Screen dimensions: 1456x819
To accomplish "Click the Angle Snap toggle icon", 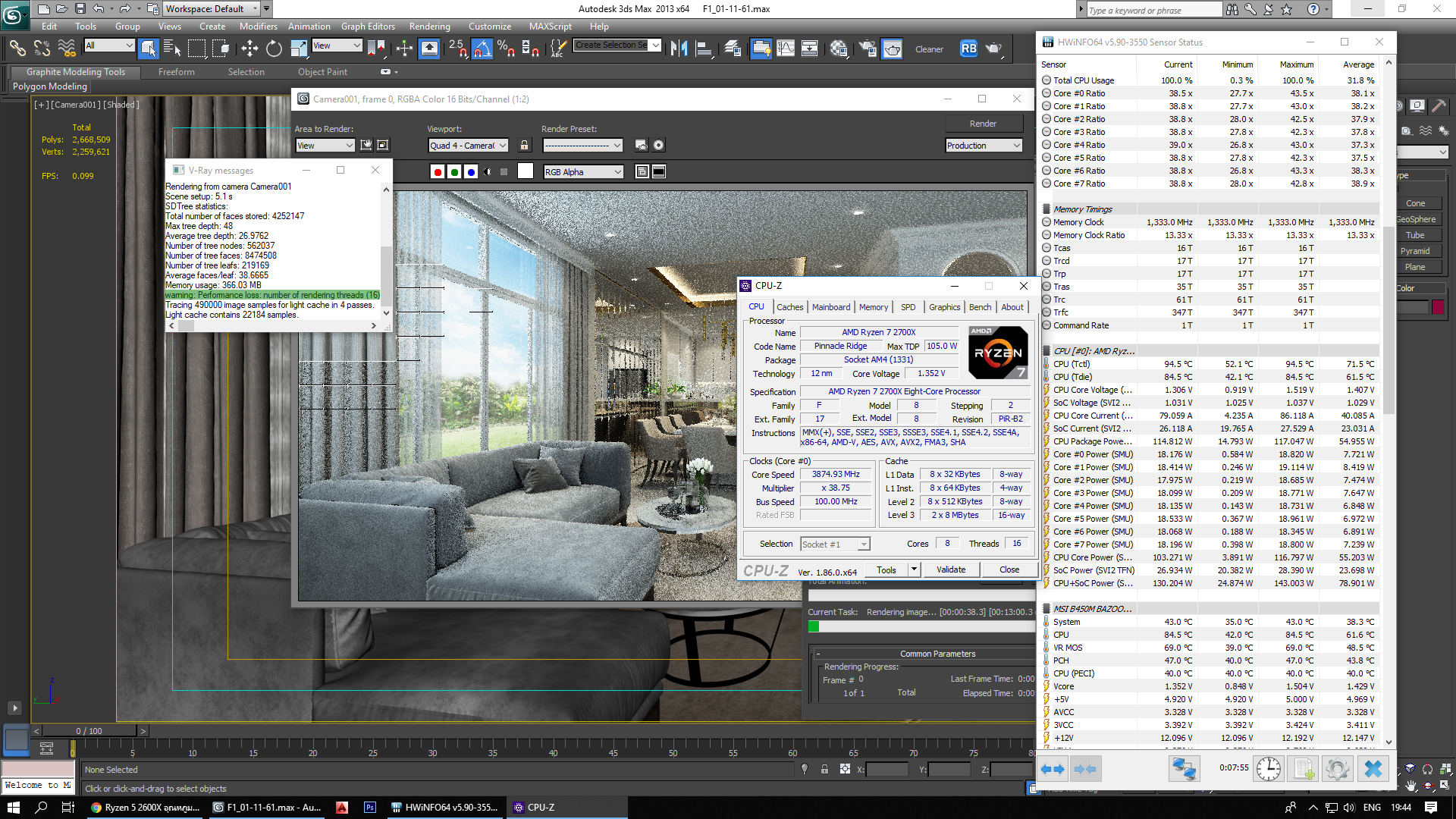I will (x=482, y=49).
